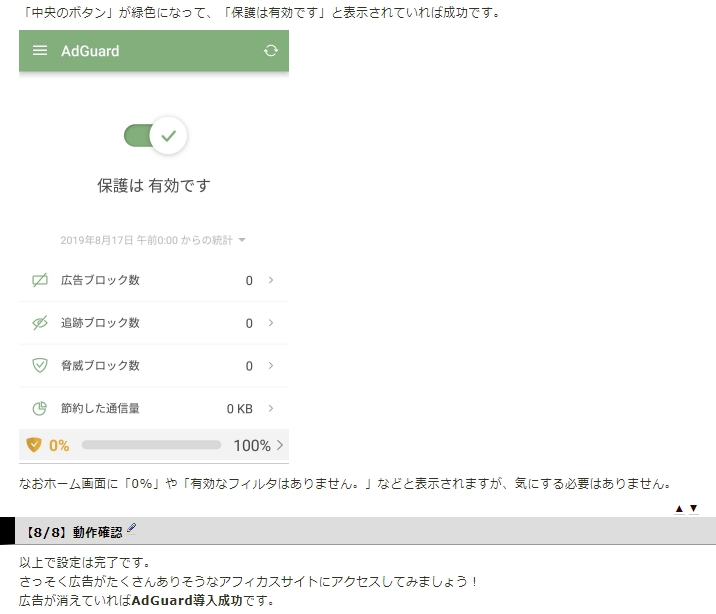Open the AdGuard hamburger menu
This screenshot has height=614, width=716.
coord(40,51)
